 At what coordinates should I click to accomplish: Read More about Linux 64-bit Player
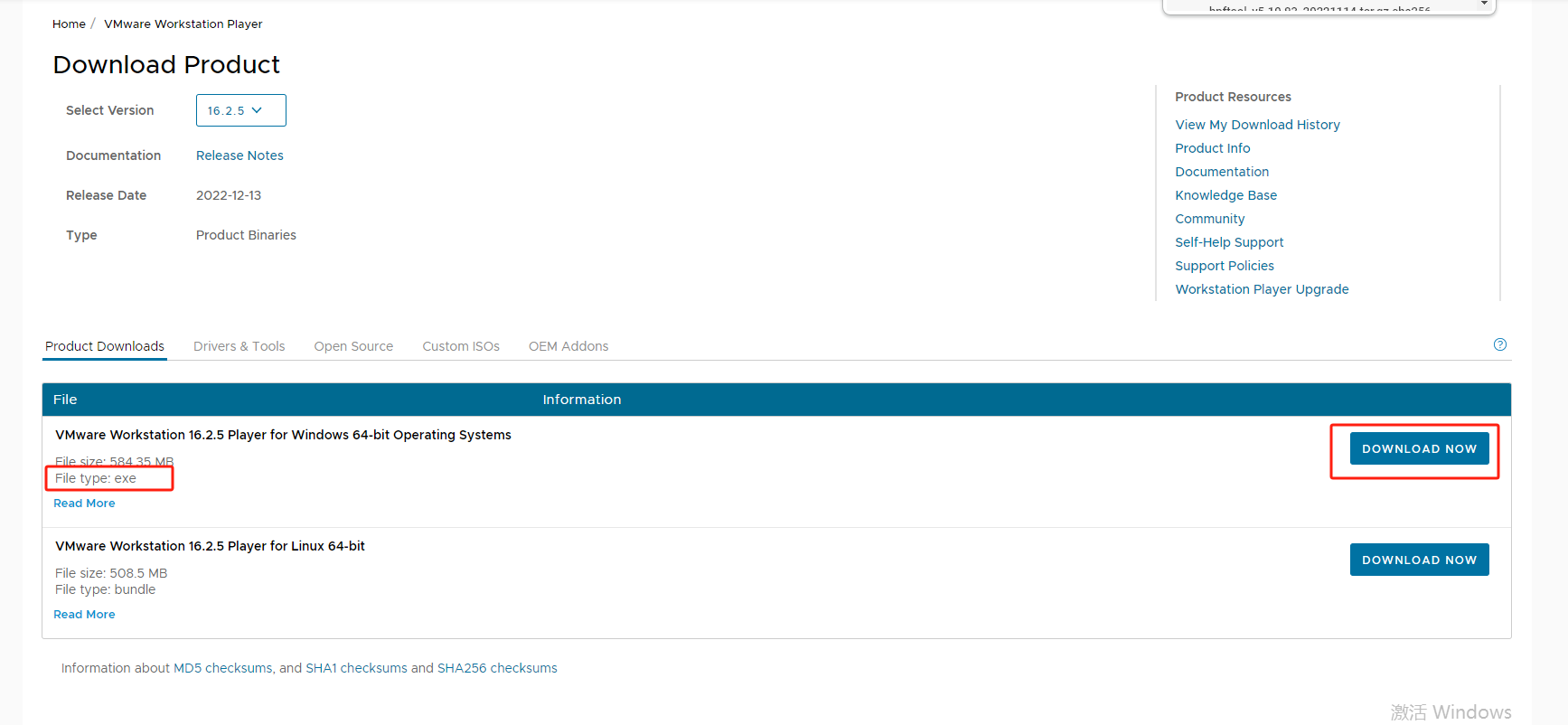tap(84, 615)
